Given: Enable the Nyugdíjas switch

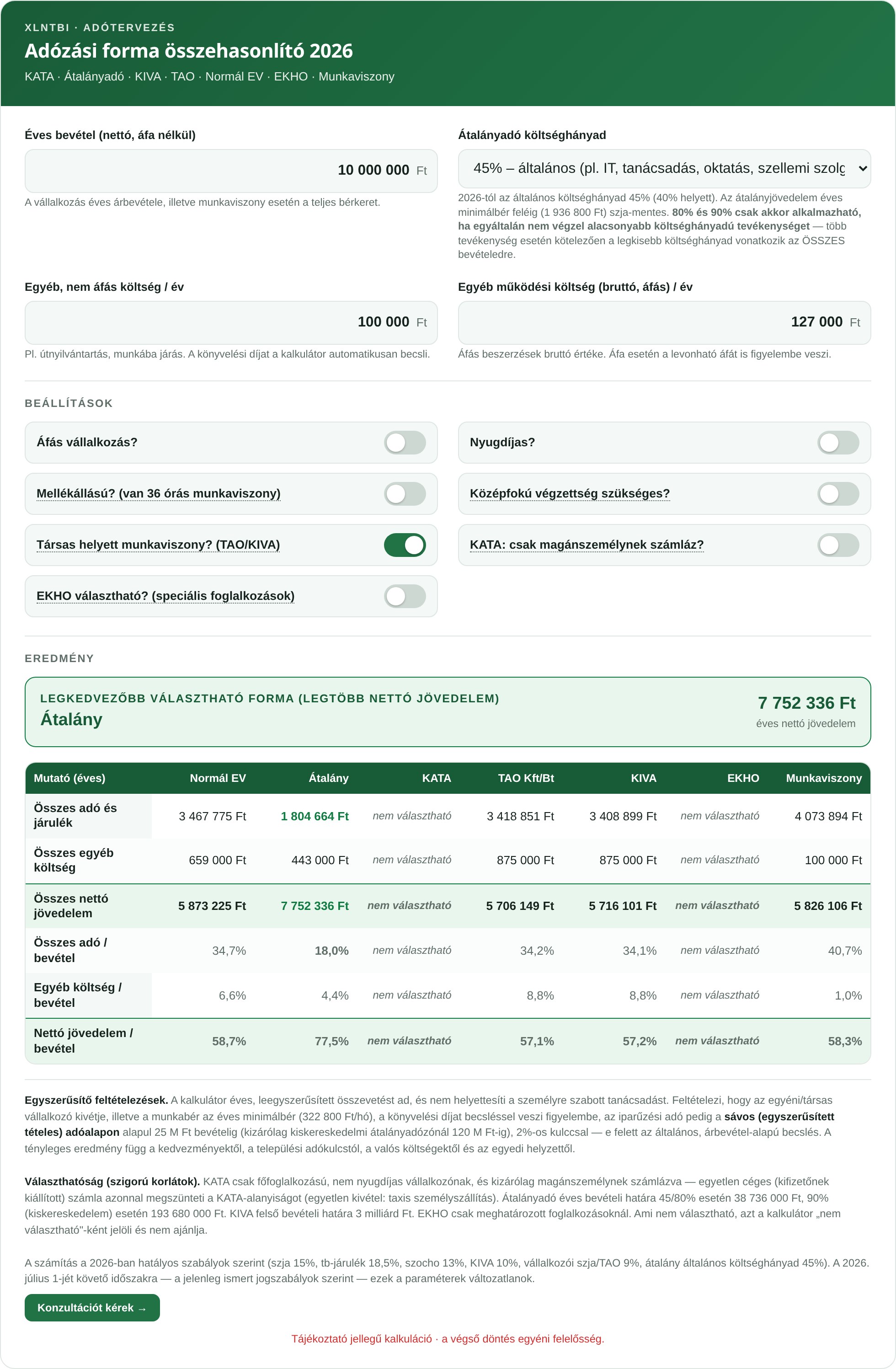Looking at the screenshot, I should (x=838, y=442).
